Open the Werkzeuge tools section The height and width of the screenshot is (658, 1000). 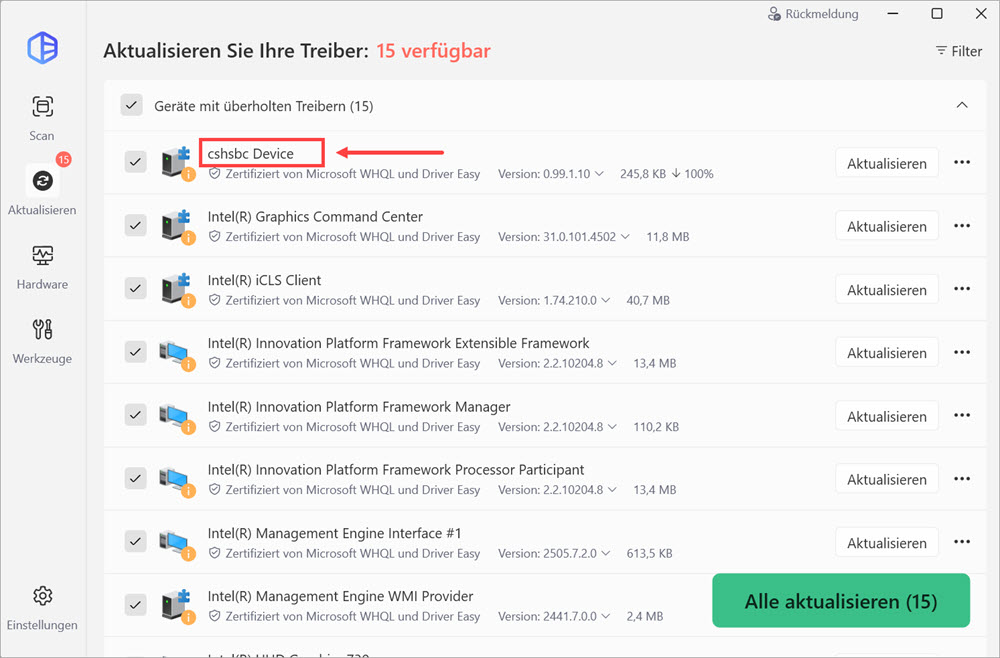coord(43,341)
